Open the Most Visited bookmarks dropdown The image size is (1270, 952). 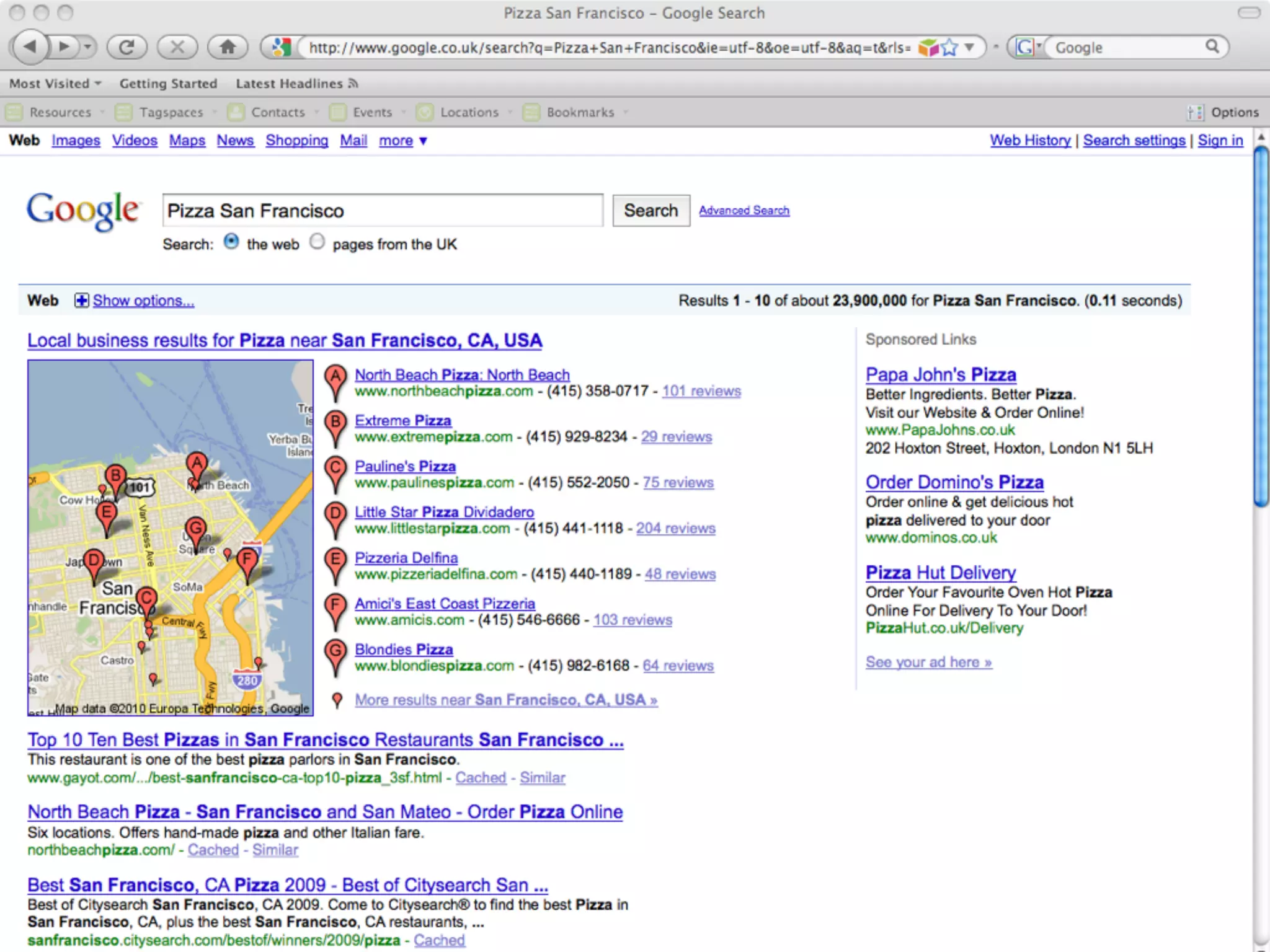pyautogui.click(x=55, y=84)
